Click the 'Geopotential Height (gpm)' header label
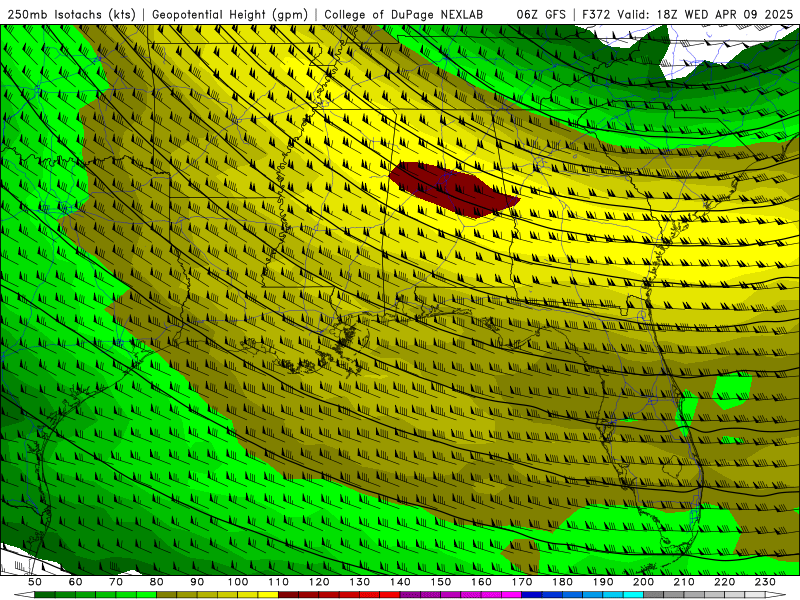This screenshot has height=600, width=800. click(x=230, y=14)
